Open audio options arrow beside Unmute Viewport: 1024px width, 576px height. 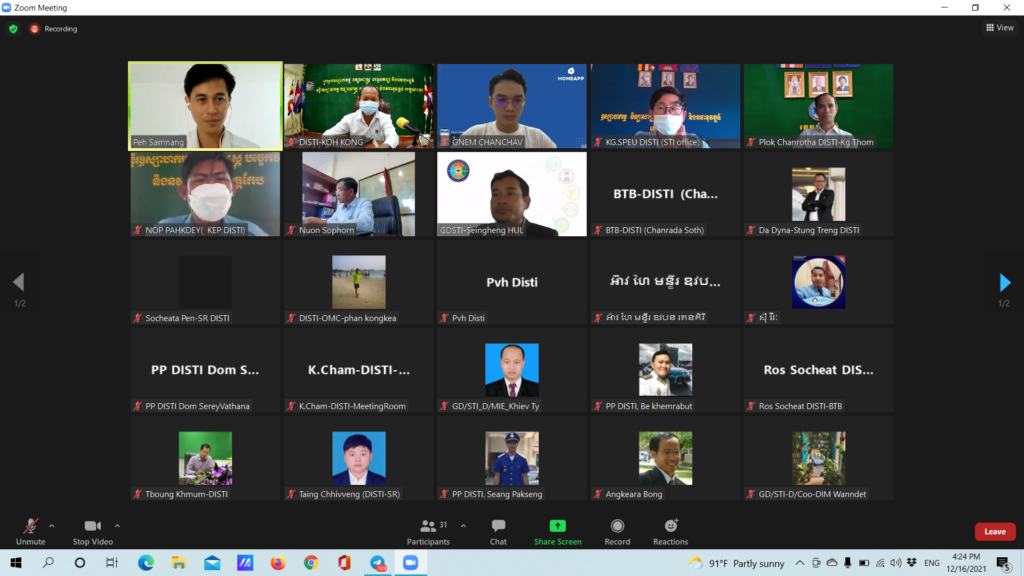[52, 525]
